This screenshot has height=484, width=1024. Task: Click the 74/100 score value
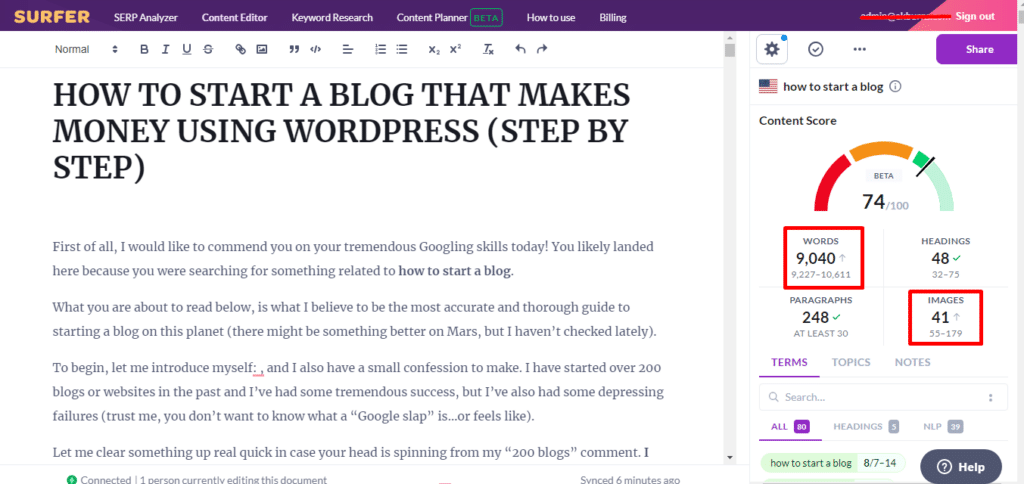(x=885, y=202)
